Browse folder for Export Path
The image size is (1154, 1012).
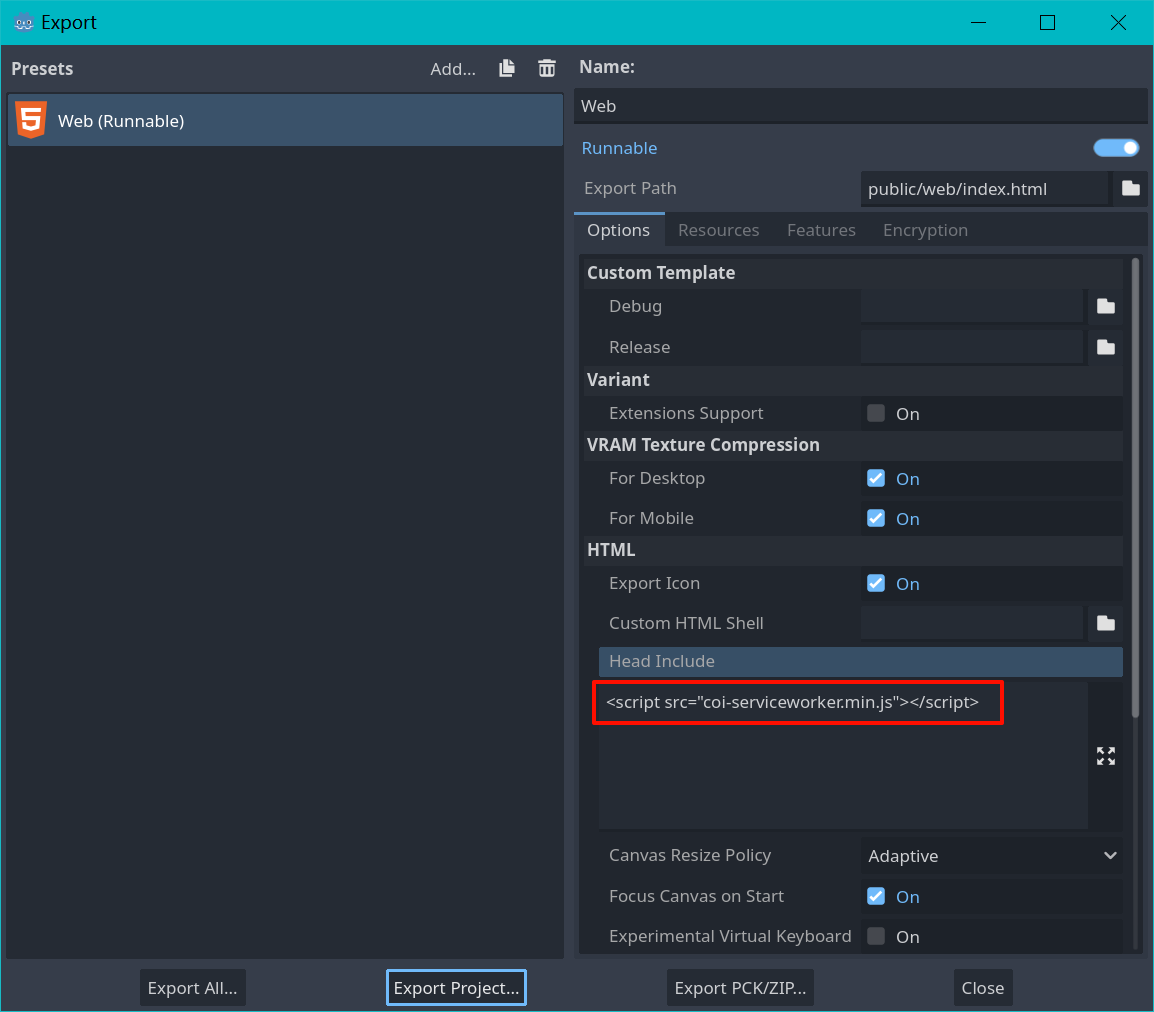[1130, 188]
